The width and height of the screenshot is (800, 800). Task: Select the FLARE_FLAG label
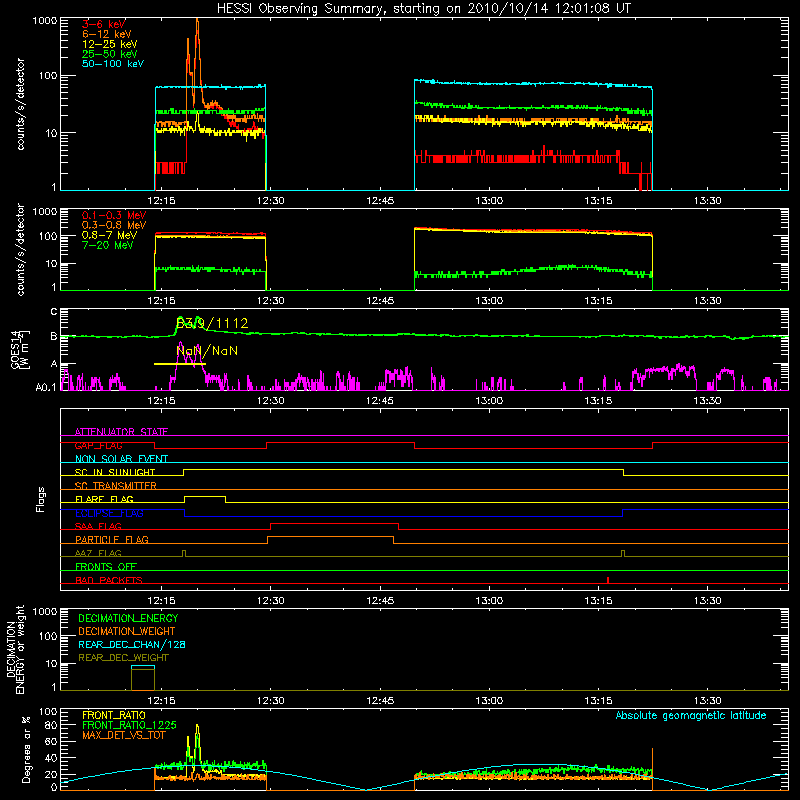click(104, 499)
